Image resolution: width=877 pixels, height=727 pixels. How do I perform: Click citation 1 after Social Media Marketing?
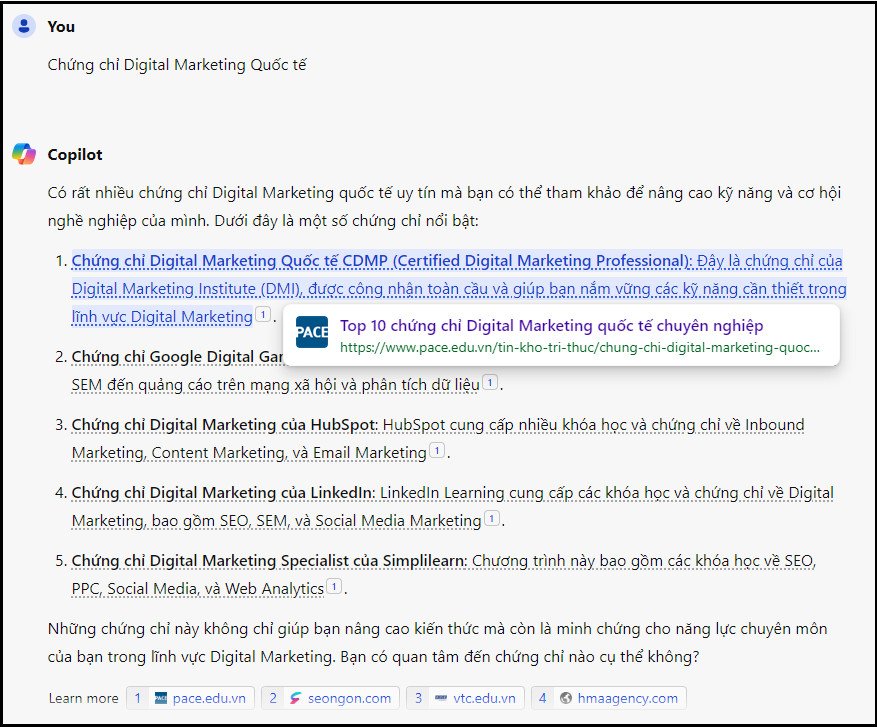pyautogui.click(x=492, y=518)
